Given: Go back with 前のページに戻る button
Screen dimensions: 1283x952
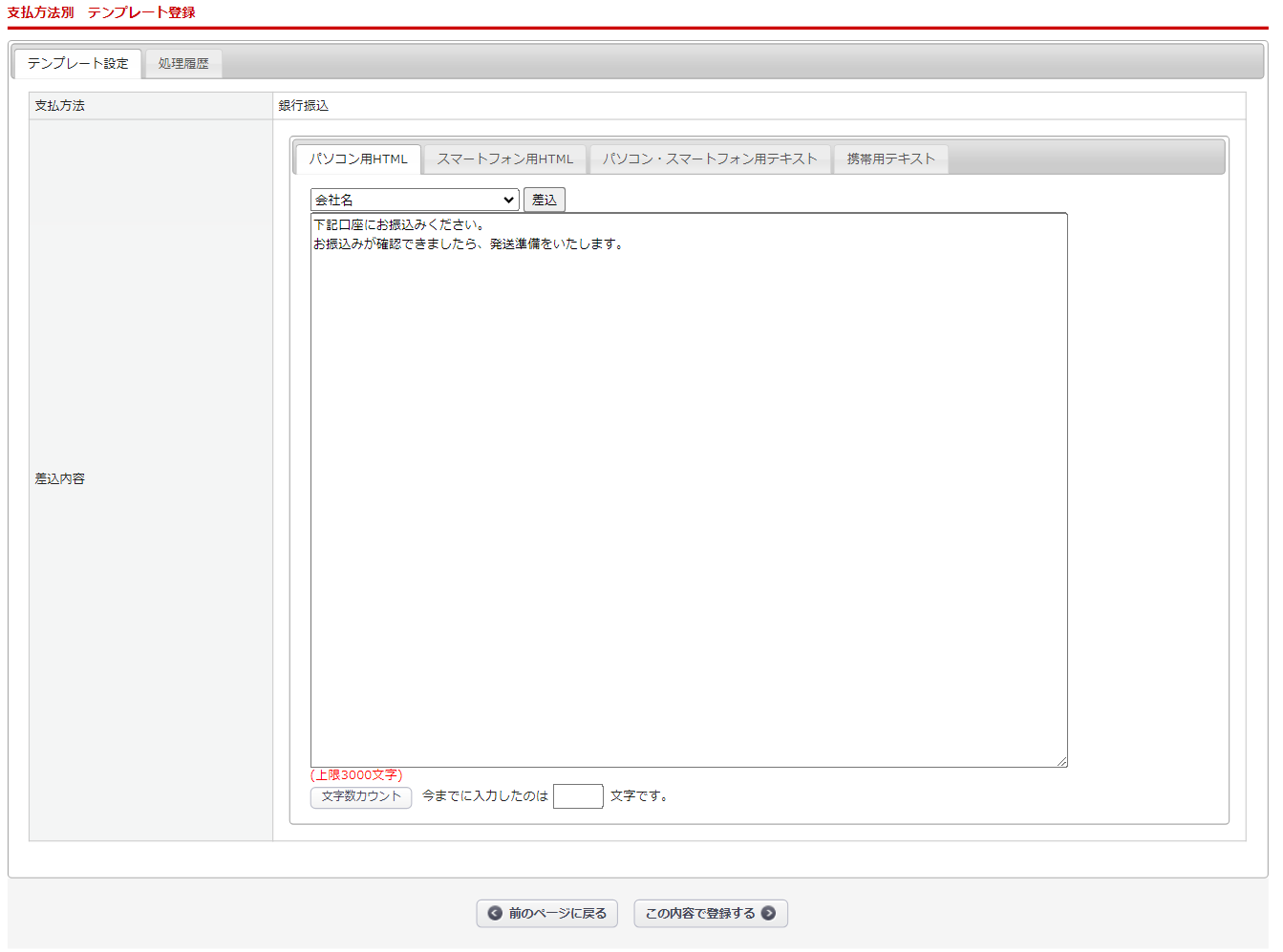Looking at the screenshot, I should (x=547, y=914).
